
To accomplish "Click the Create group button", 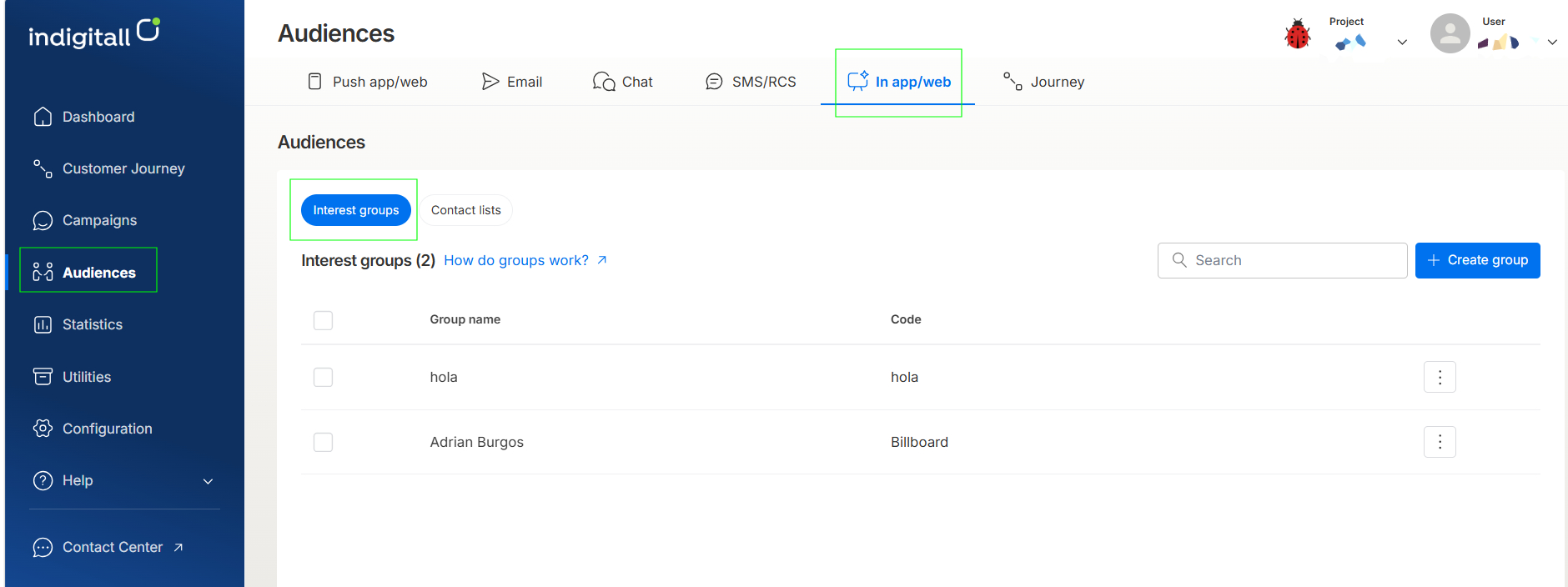I will [x=1478, y=260].
